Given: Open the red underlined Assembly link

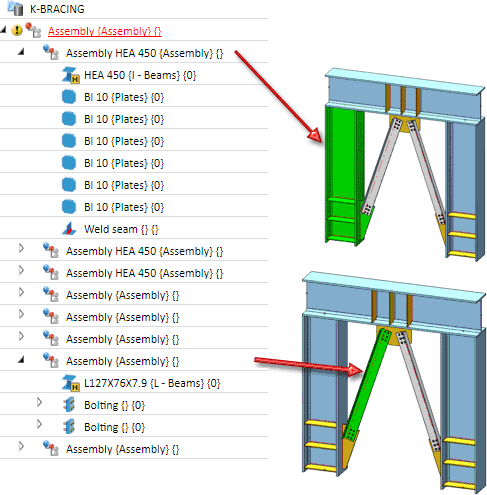Looking at the screenshot, I should [104, 31].
